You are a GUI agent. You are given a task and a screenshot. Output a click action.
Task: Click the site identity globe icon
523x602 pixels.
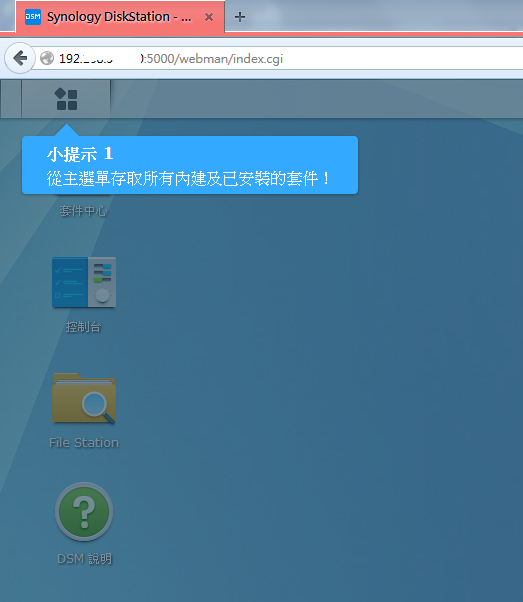pos(47,58)
